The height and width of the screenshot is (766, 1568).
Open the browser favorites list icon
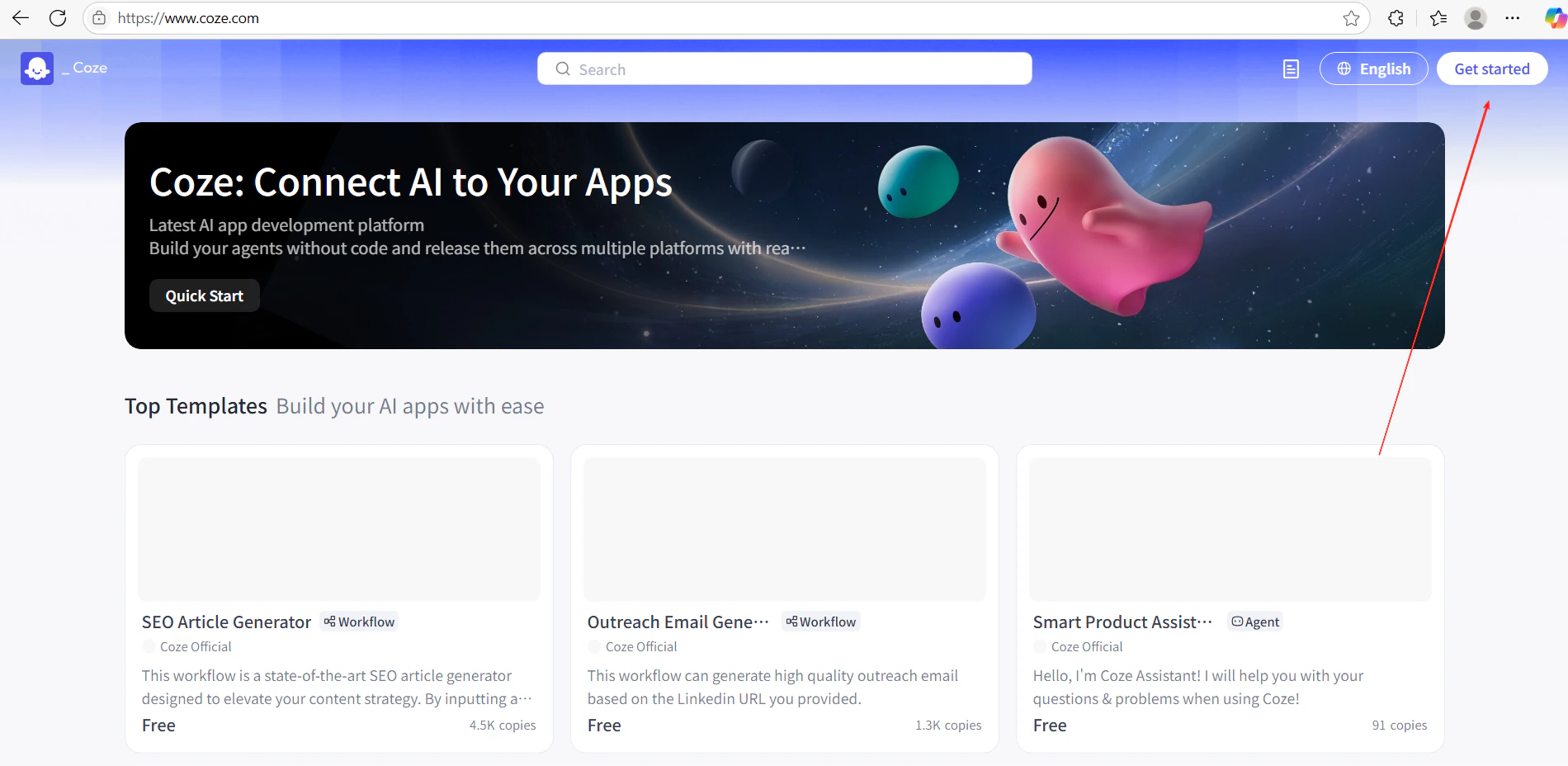tap(1438, 18)
